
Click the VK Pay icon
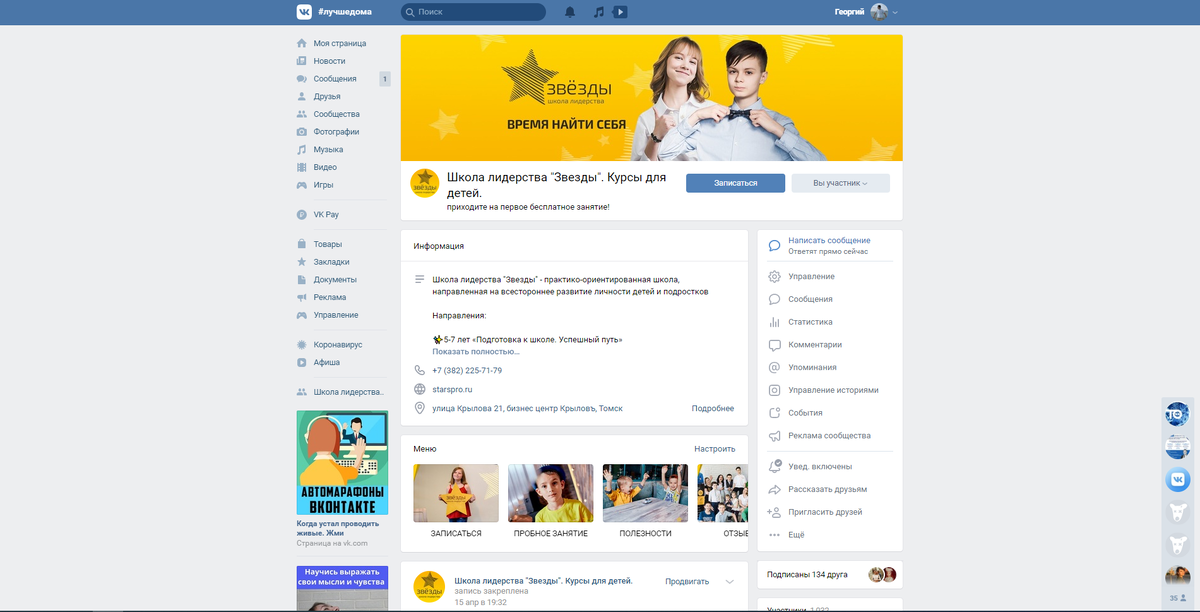coord(302,214)
